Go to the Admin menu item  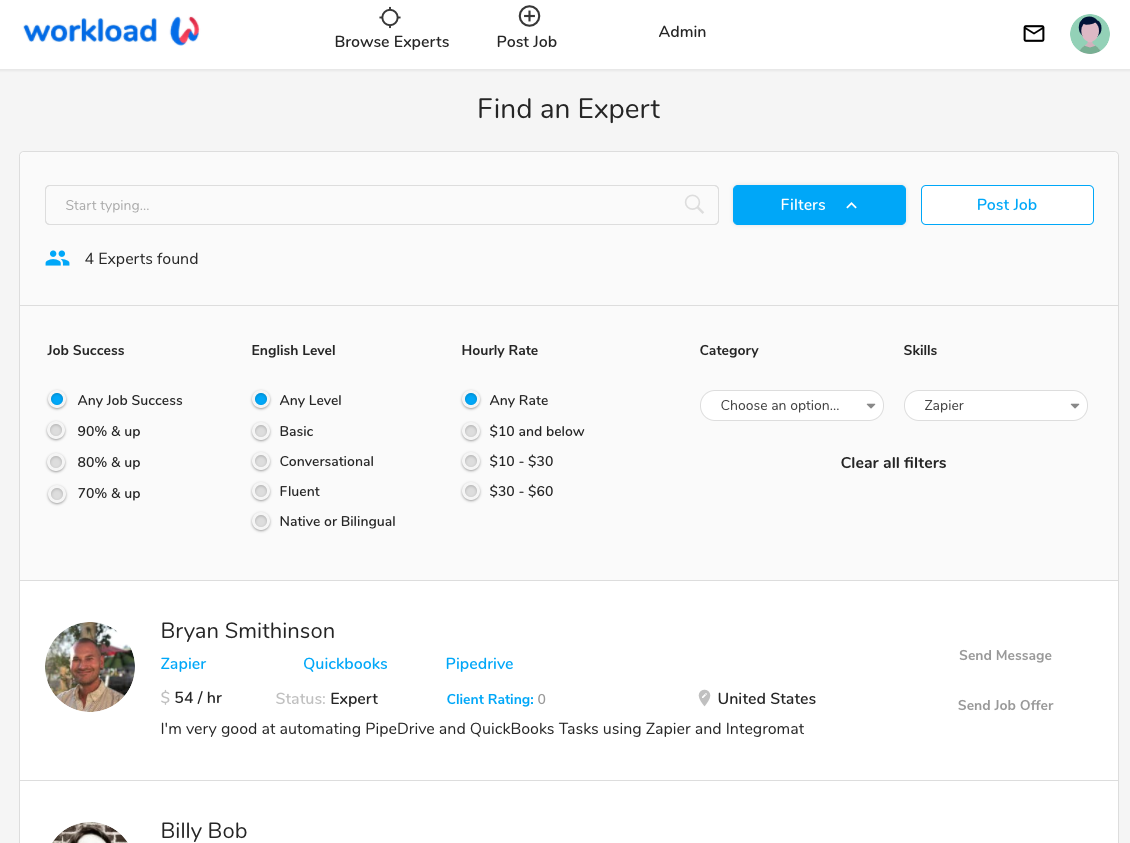(x=682, y=32)
